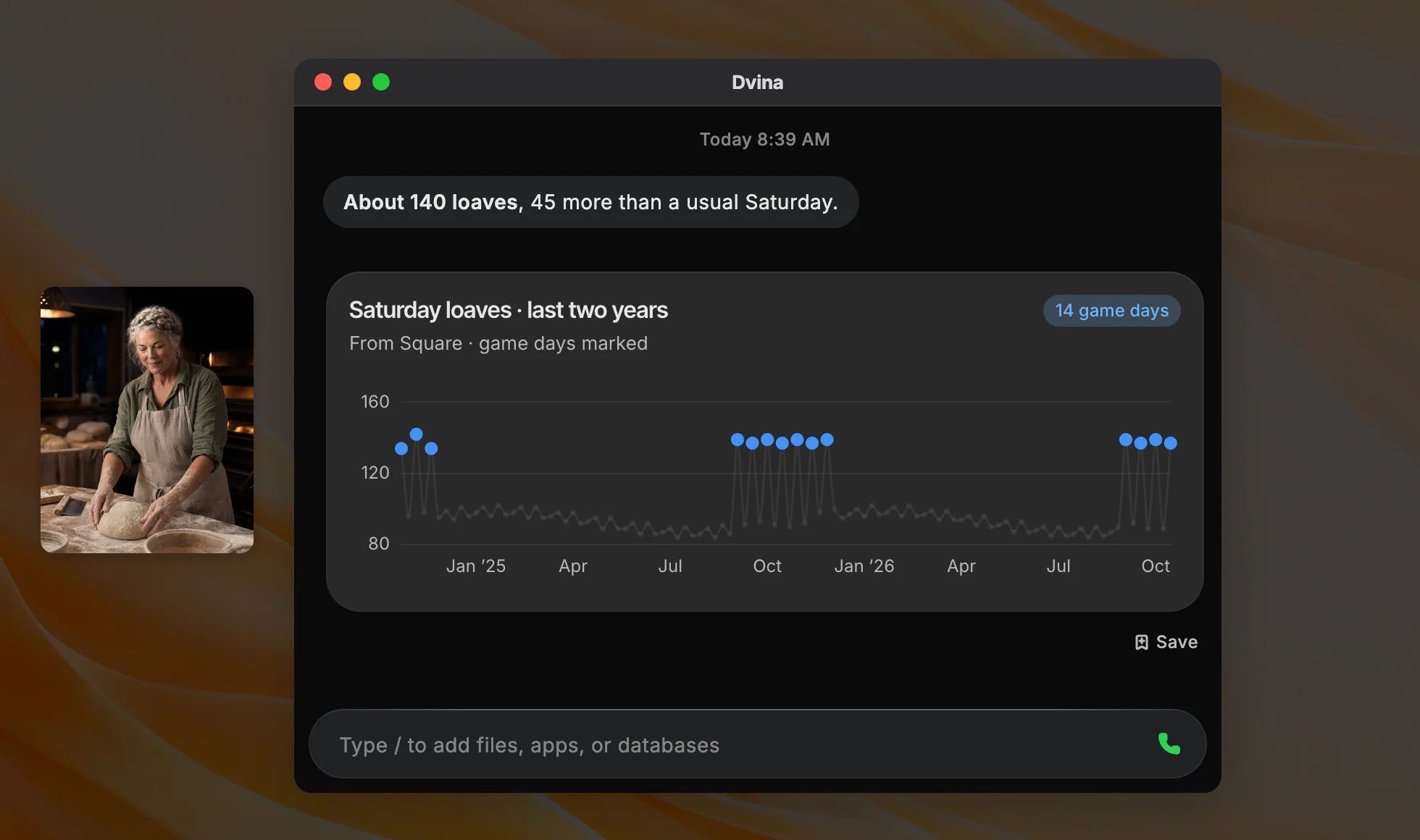Click the 80 y-axis label

379,544
